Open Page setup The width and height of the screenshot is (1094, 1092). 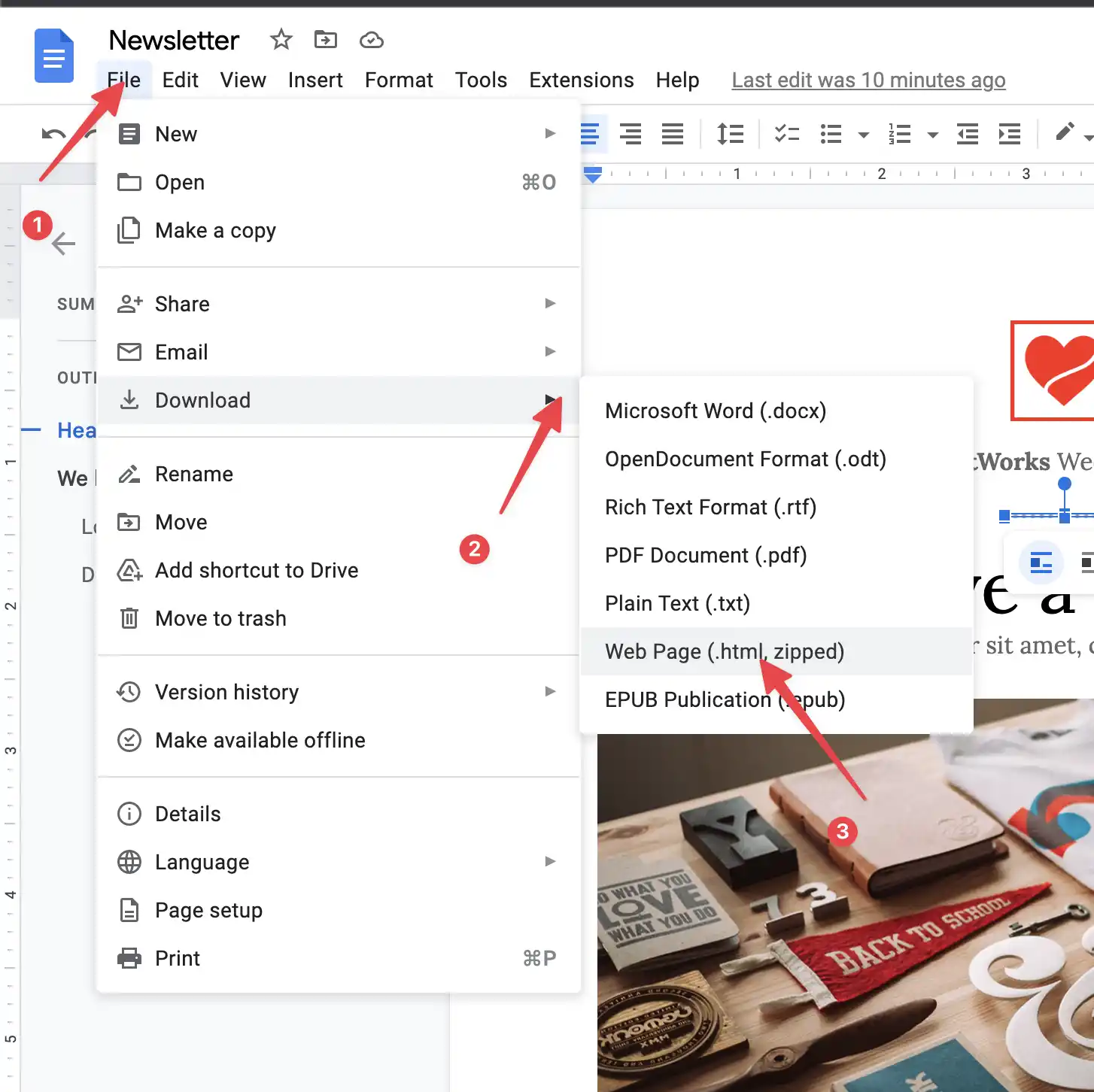point(339,910)
